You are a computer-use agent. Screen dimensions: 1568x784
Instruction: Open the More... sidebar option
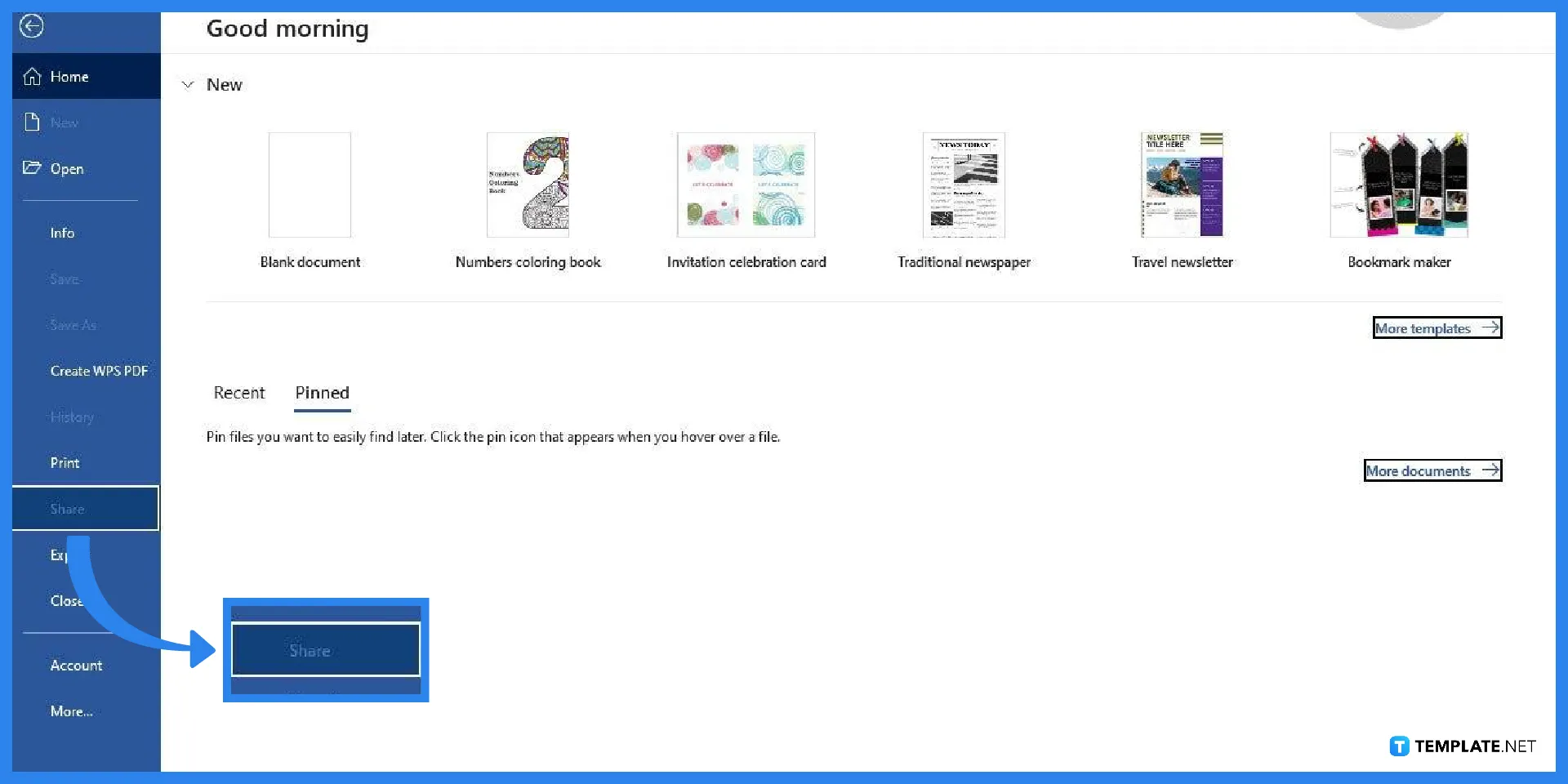(x=71, y=711)
